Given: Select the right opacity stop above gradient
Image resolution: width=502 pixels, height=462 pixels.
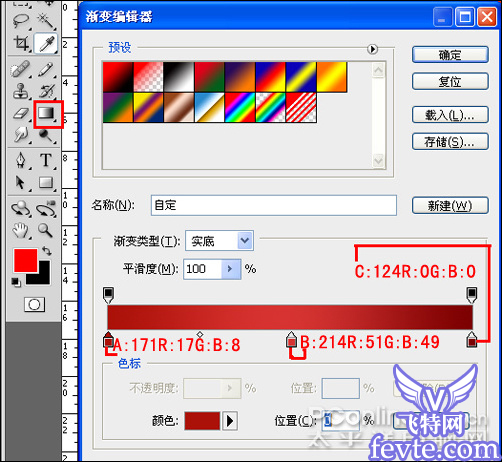Looking at the screenshot, I should coord(471,295).
